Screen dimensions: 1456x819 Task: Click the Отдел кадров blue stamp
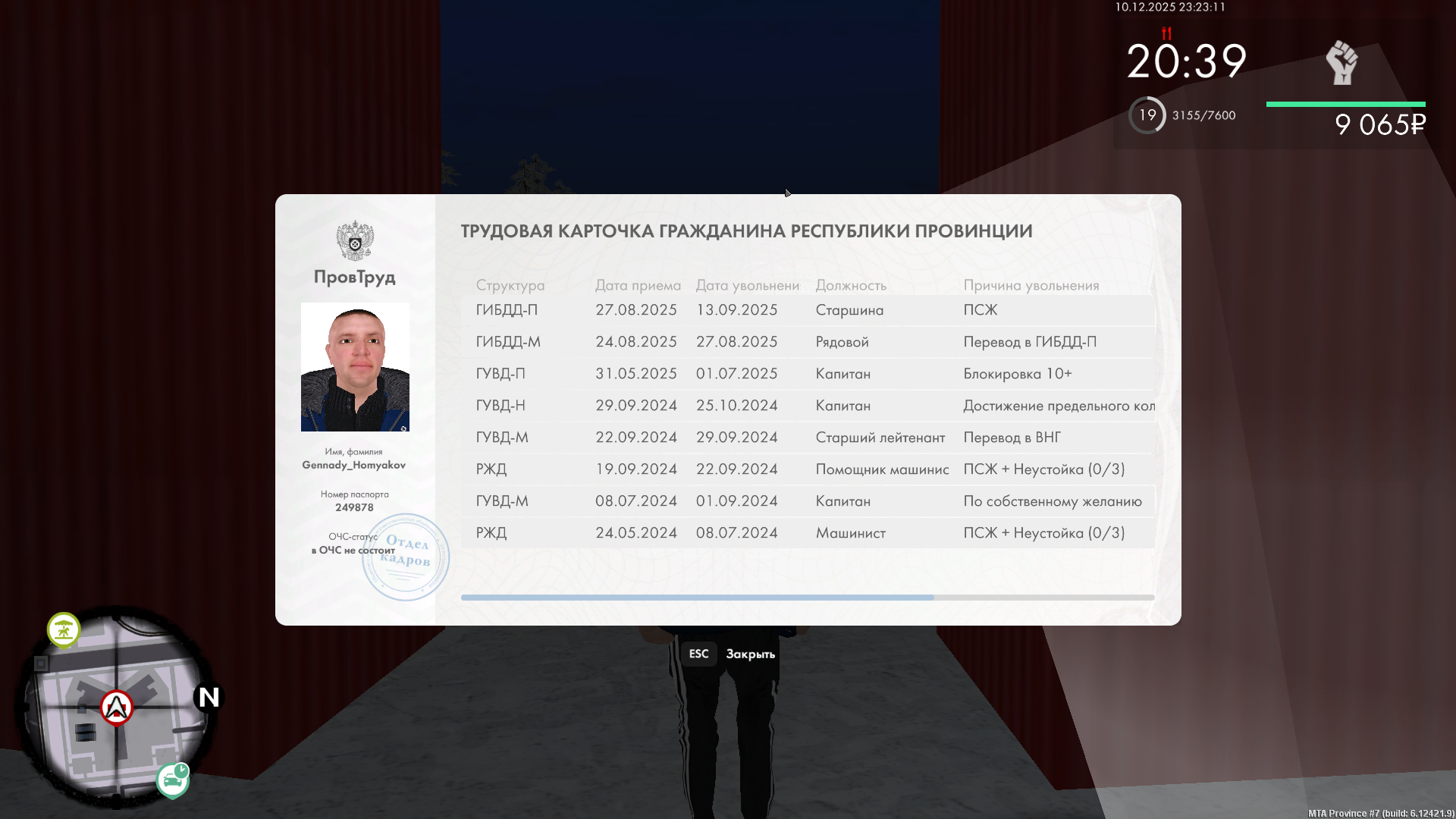coord(406,558)
